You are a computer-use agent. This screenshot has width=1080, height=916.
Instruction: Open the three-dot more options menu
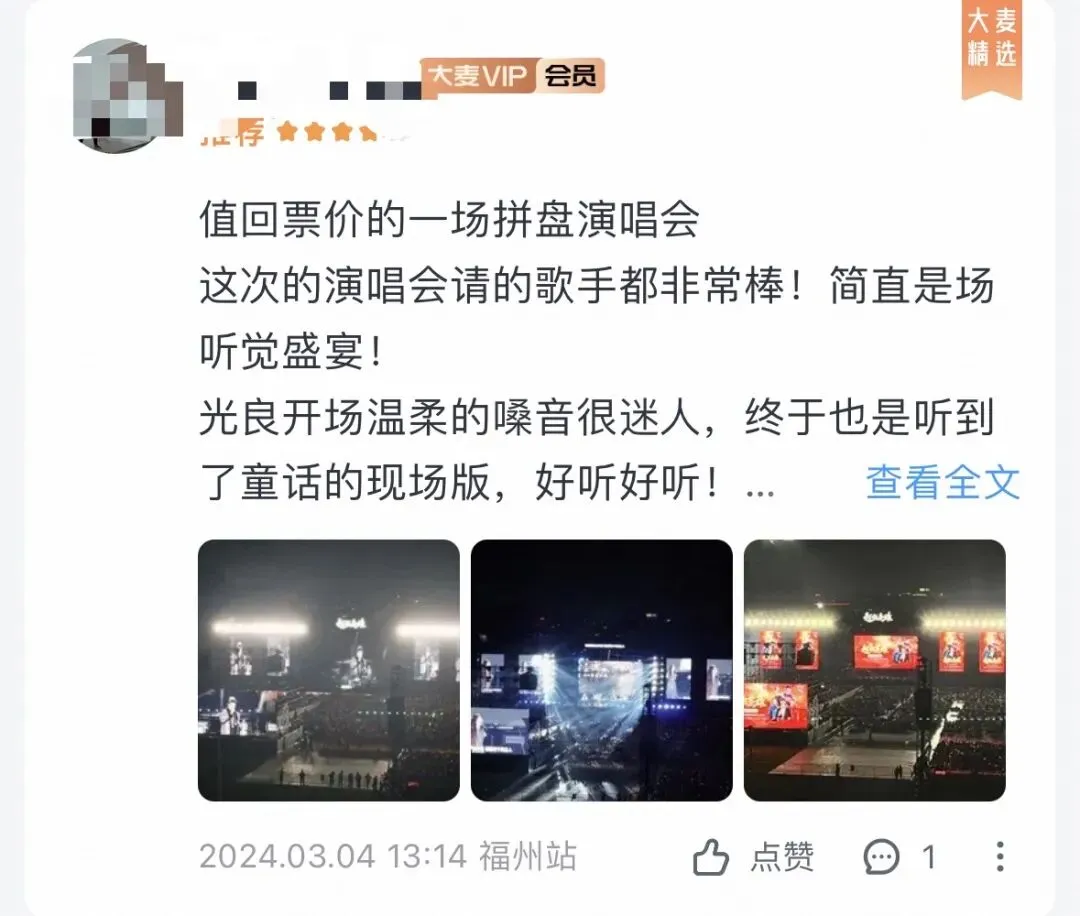[1000, 857]
